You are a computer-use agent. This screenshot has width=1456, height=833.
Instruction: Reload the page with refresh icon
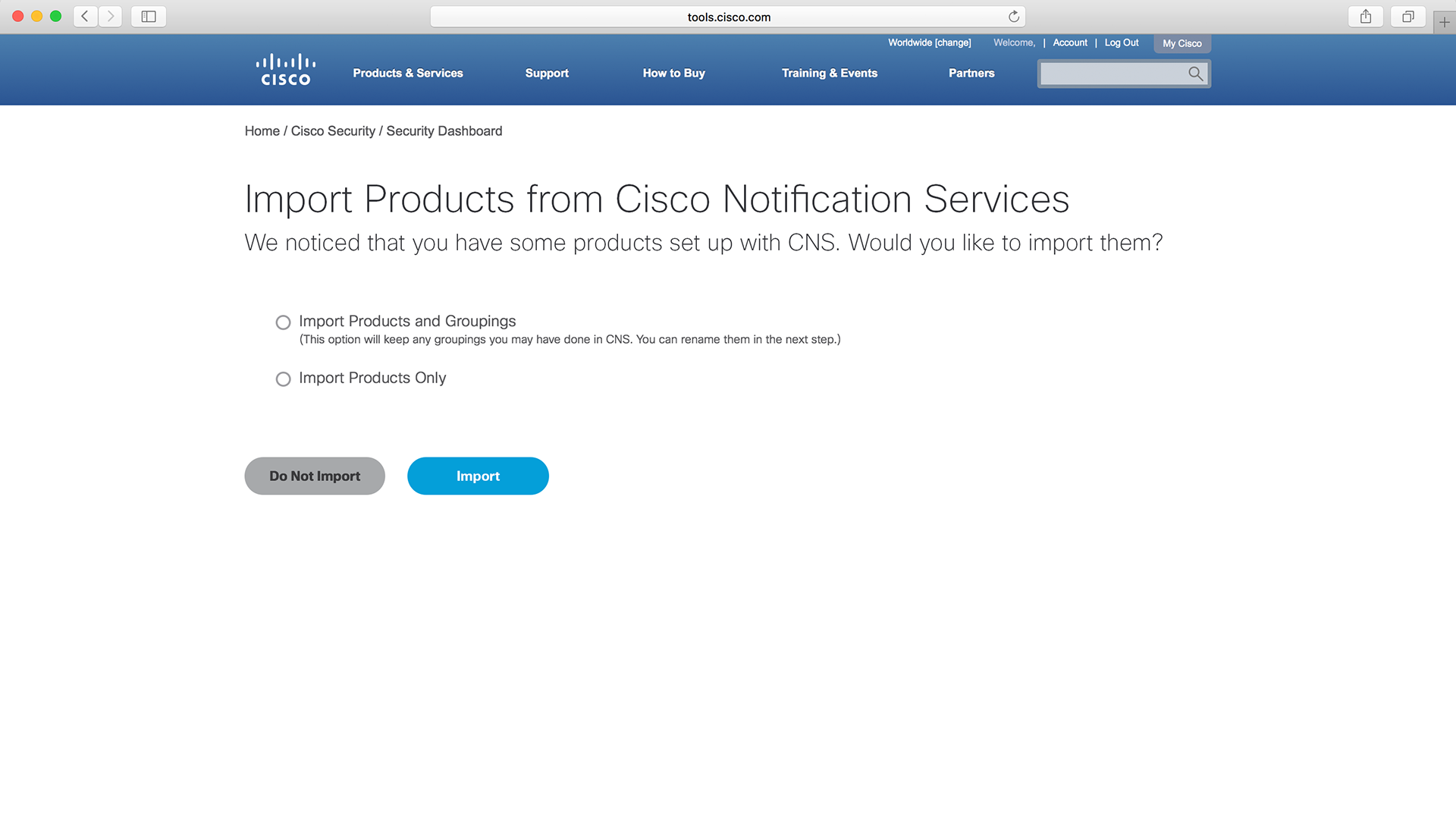point(1013,17)
